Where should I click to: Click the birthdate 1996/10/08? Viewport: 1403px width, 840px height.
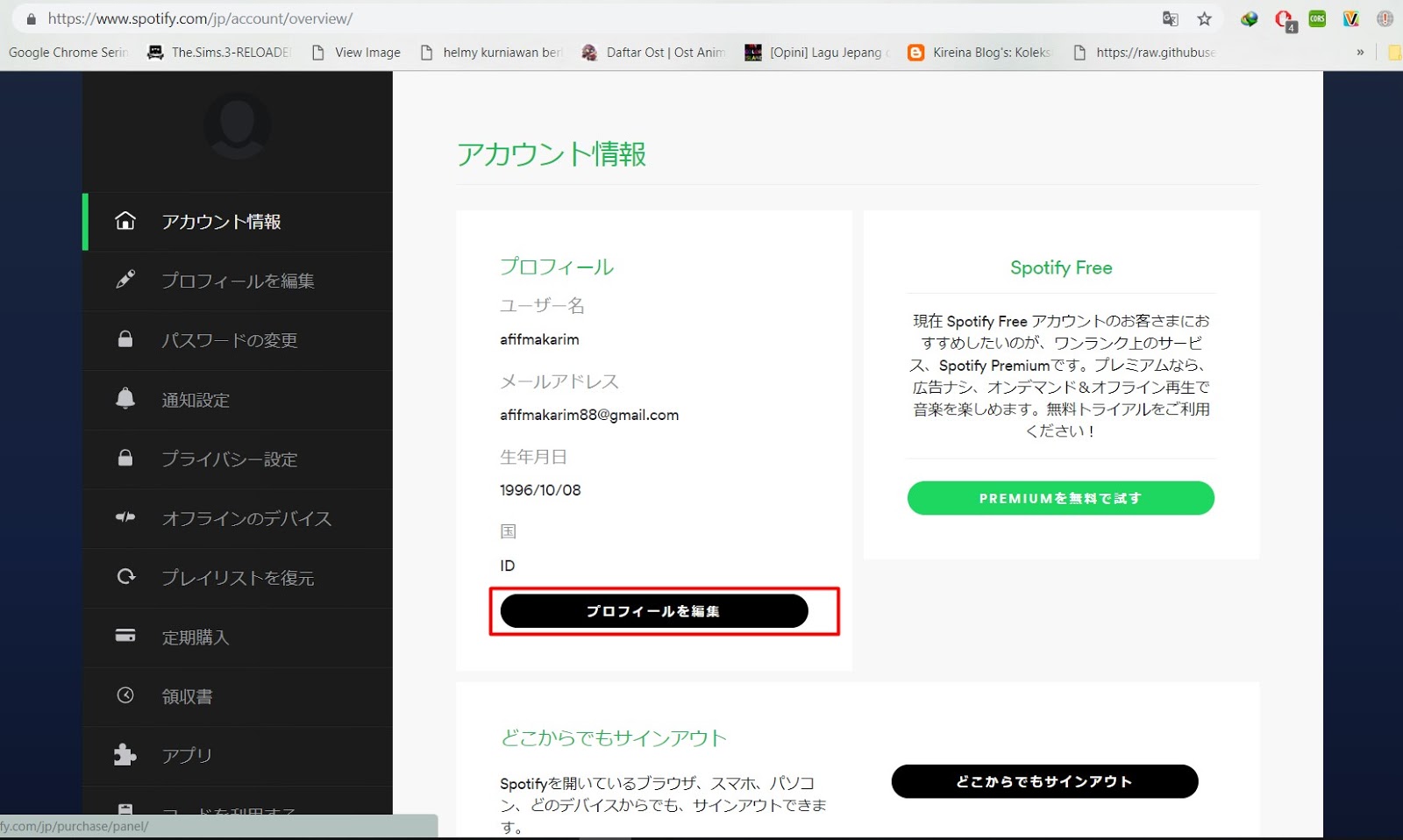540,490
